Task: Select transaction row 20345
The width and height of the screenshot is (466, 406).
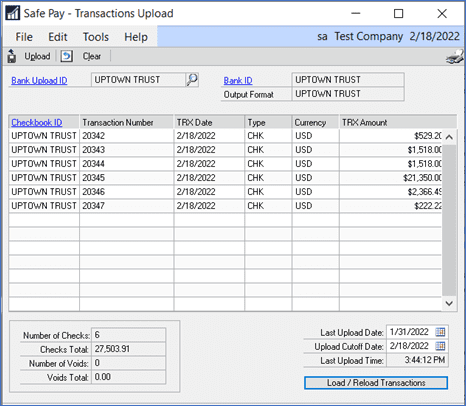Action: (225, 178)
